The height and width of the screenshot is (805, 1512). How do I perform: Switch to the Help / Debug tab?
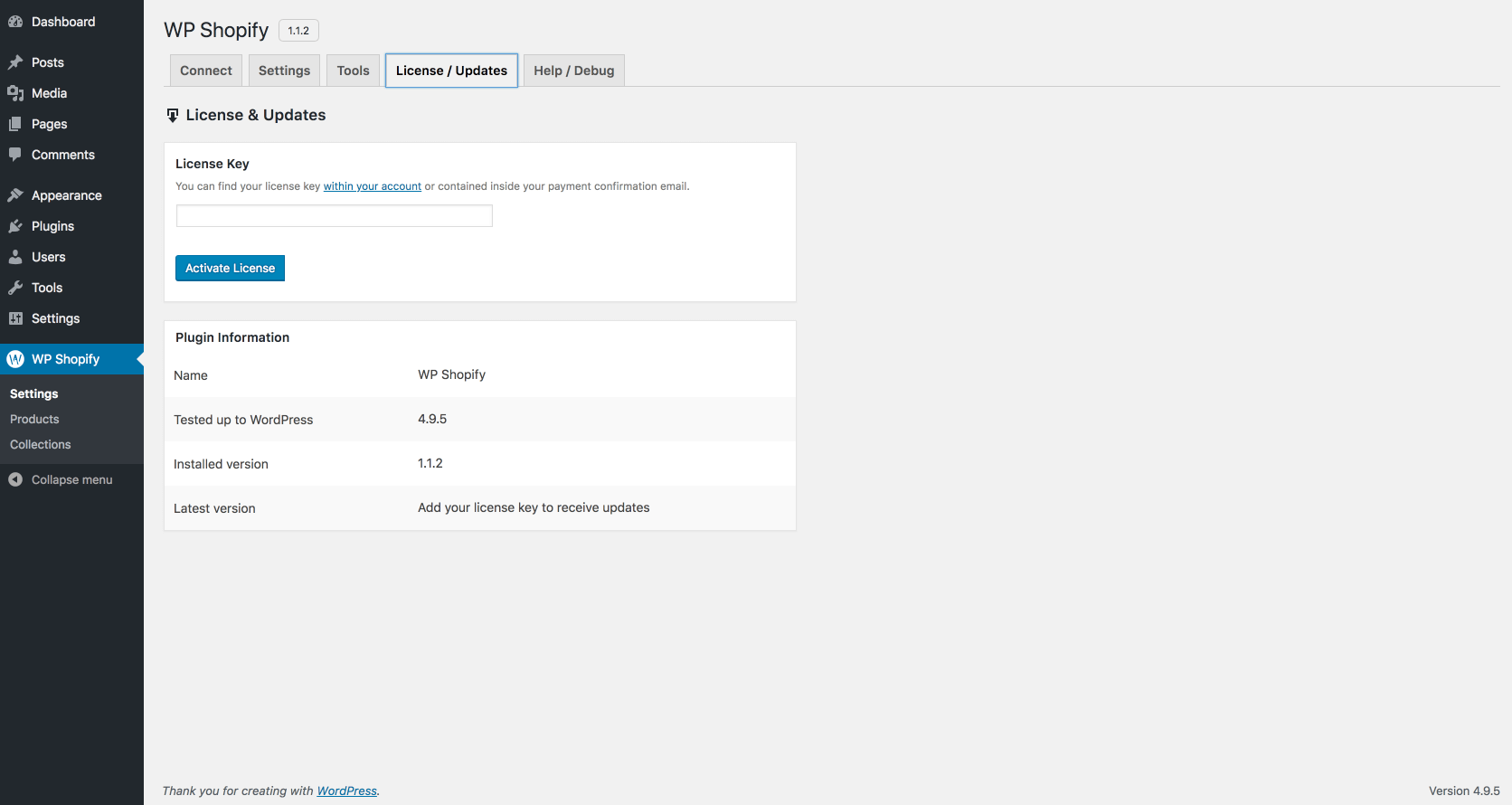[x=574, y=71]
